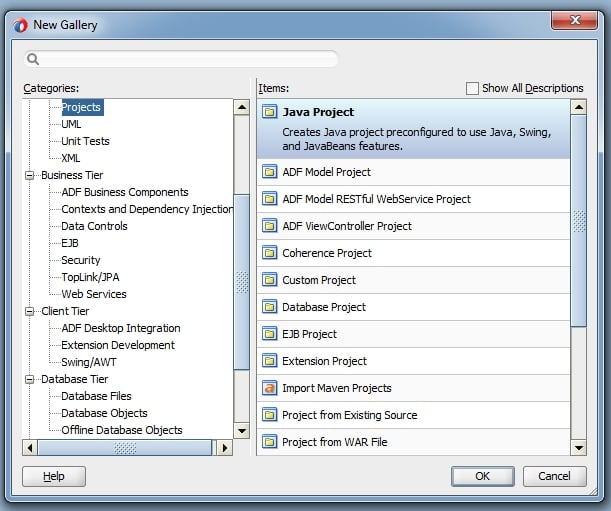
Task: Select the Database Files category
Action: point(96,396)
